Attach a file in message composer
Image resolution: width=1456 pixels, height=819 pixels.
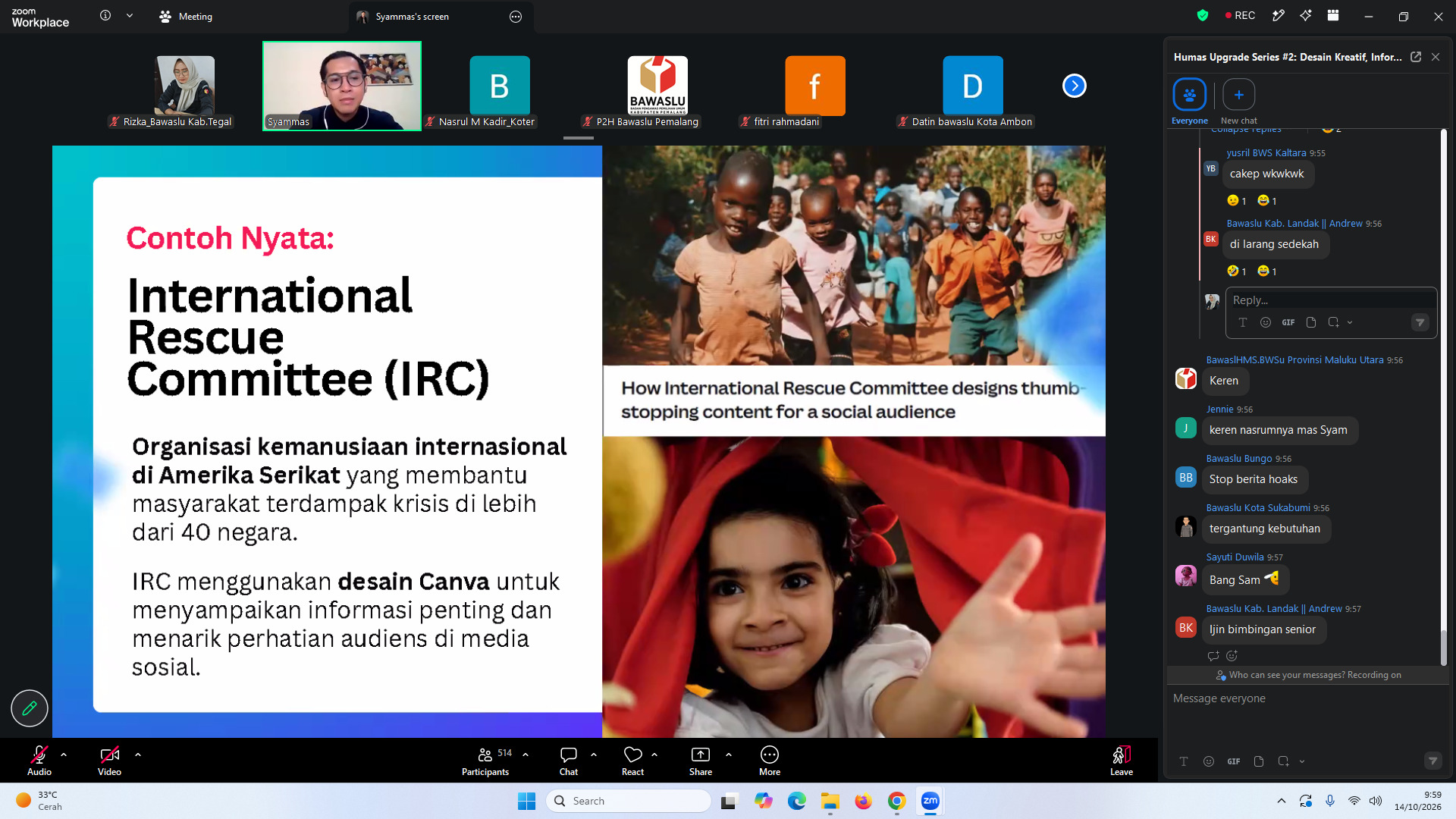[1259, 761]
